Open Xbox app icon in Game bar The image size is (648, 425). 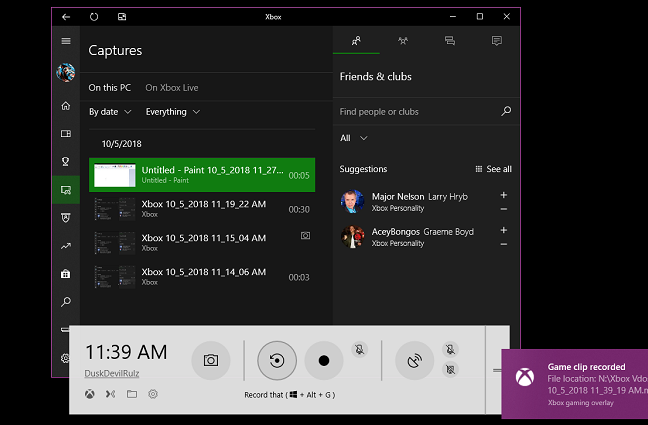tap(90, 394)
